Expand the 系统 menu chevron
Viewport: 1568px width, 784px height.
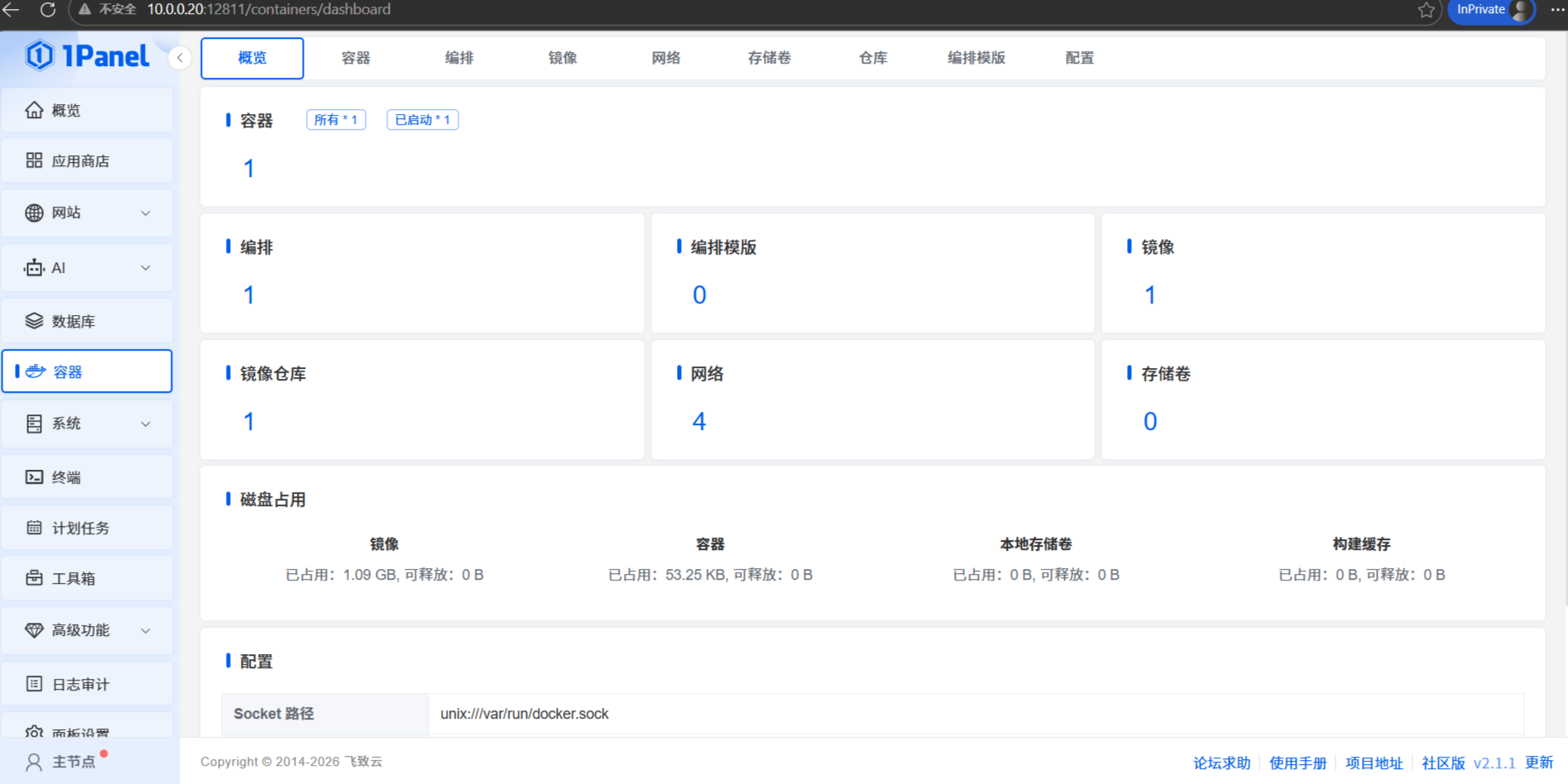pyautogui.click(x=146, y=424)
